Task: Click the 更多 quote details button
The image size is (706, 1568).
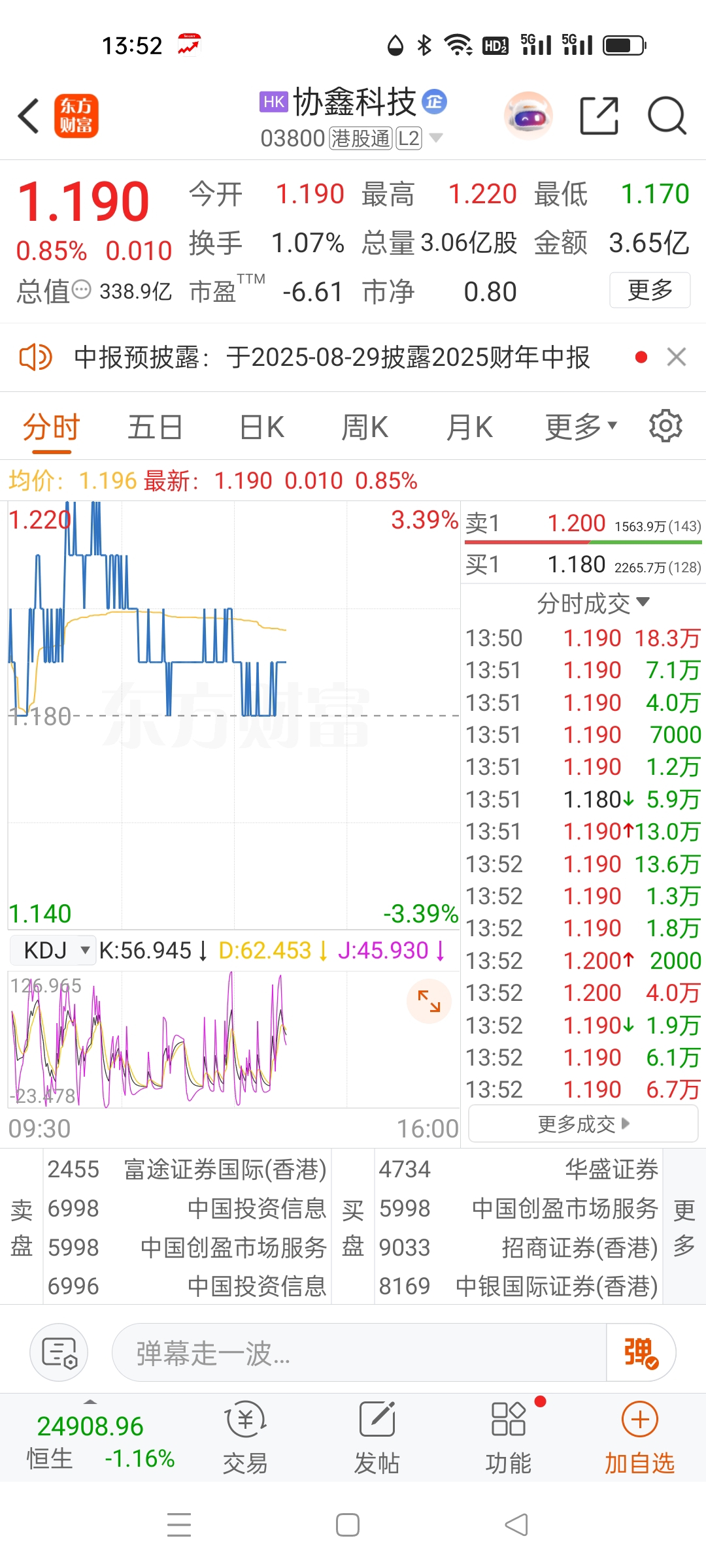Action: pos(650,289)
